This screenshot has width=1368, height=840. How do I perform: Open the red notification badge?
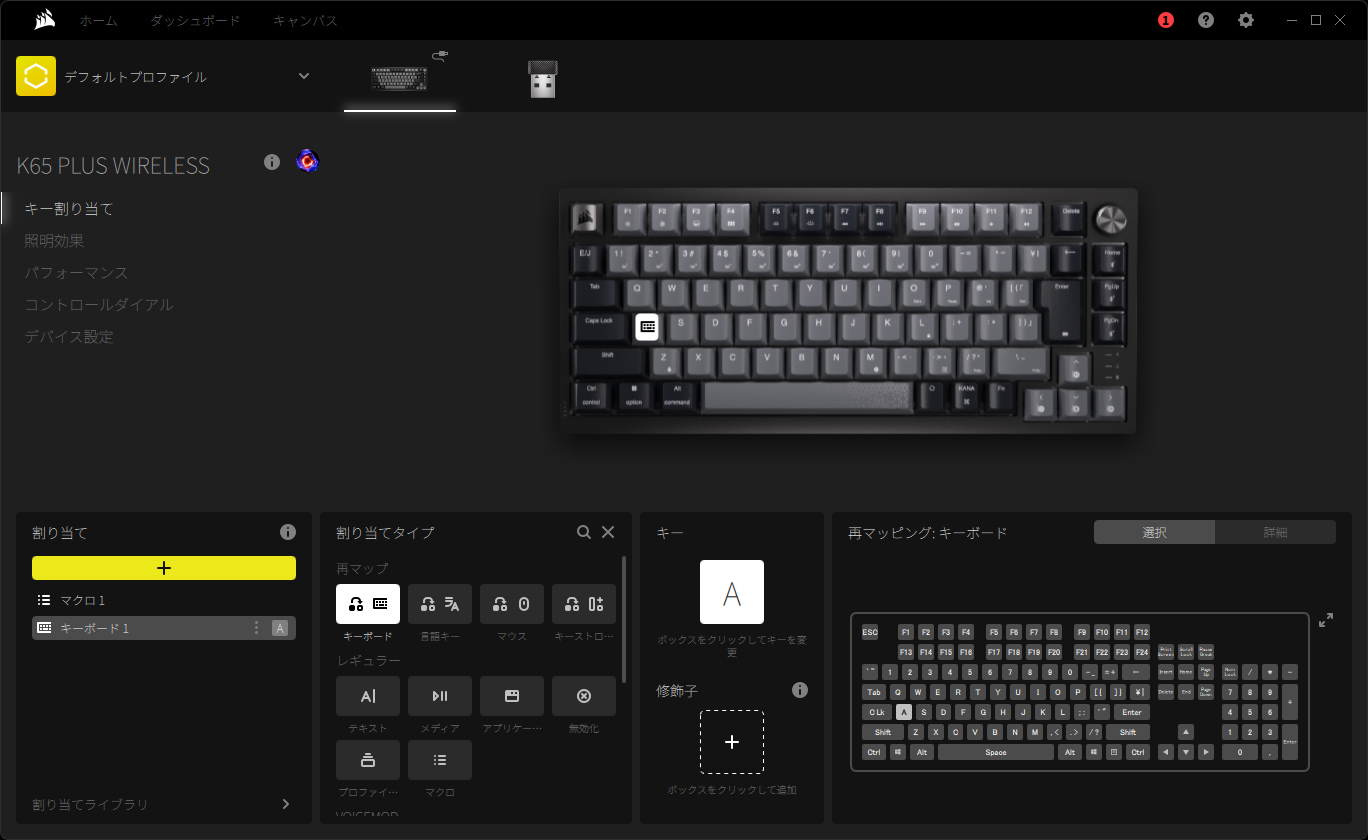pyautogui.click(x=1165, y=20)
